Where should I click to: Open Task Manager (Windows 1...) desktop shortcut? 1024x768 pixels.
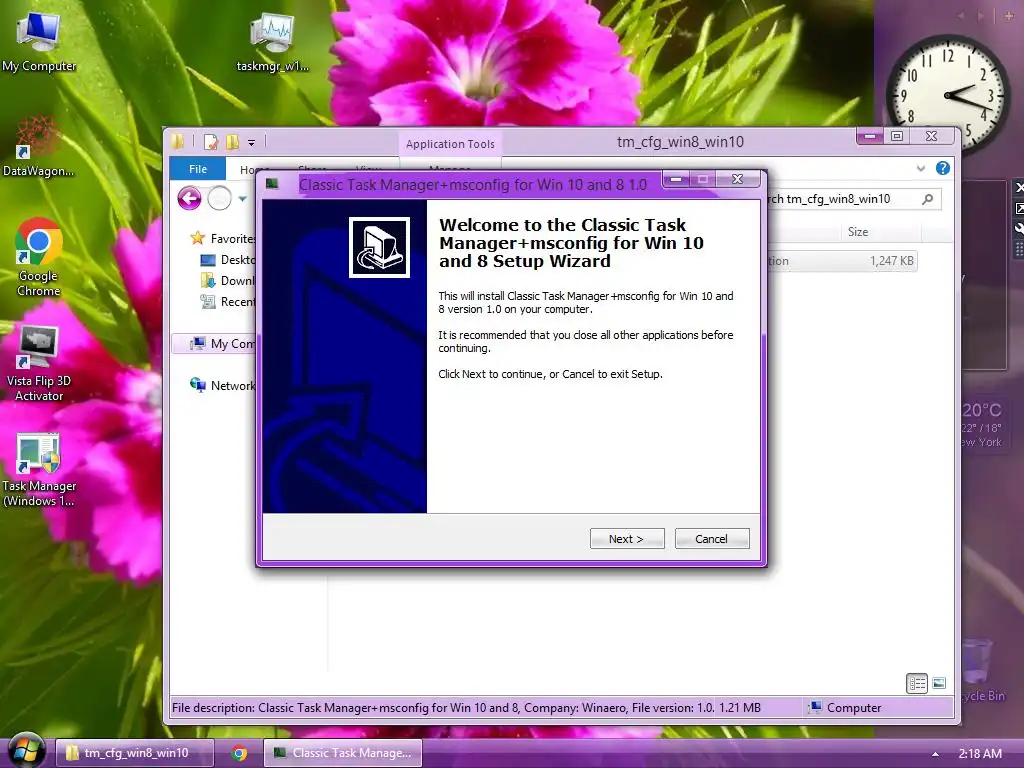pos(39,470)
